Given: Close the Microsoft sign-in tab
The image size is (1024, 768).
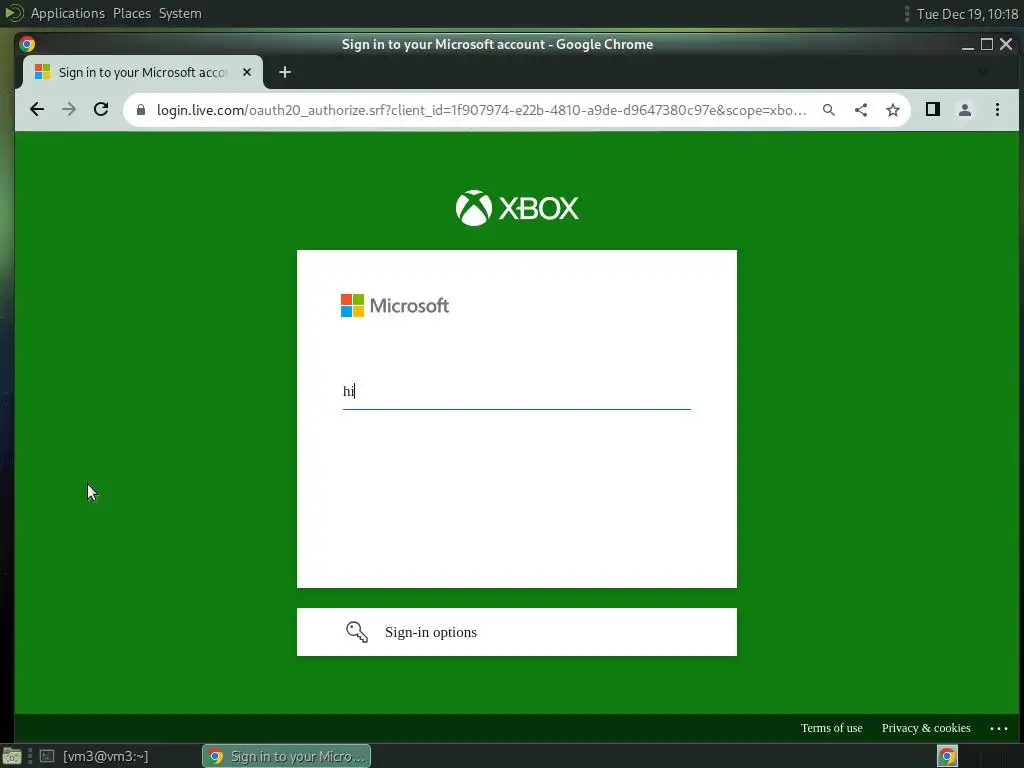Looking at the screenshot, I should coord(247,72).
